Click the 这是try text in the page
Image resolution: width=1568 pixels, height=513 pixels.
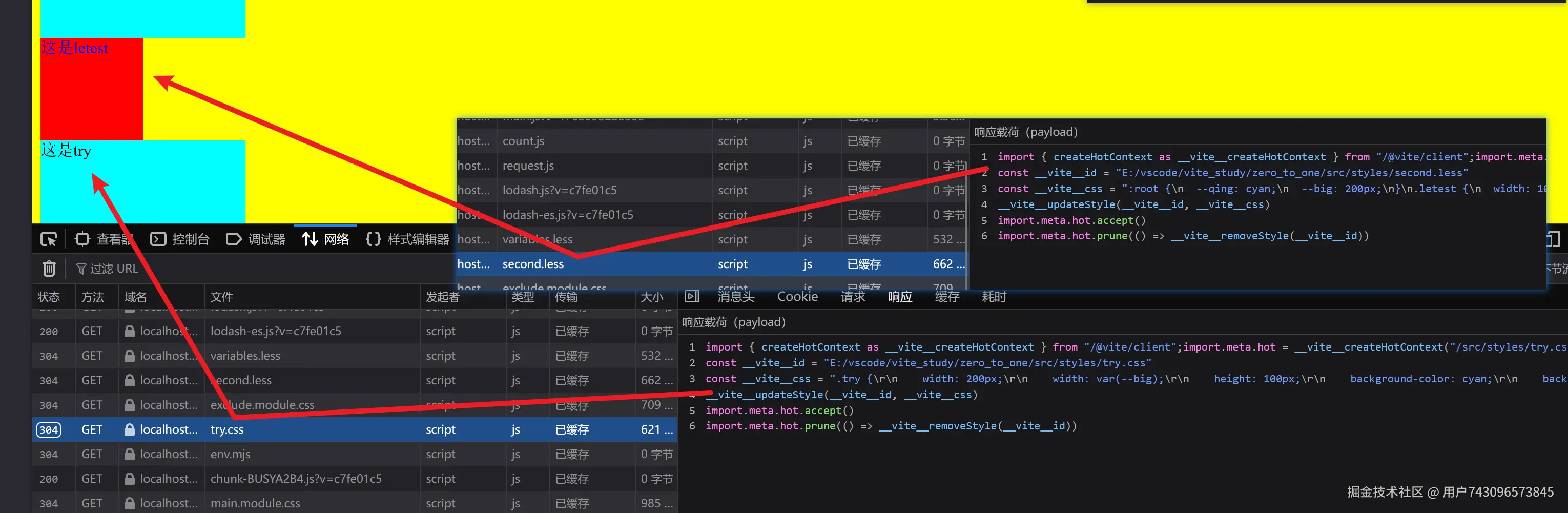[66, 150]
